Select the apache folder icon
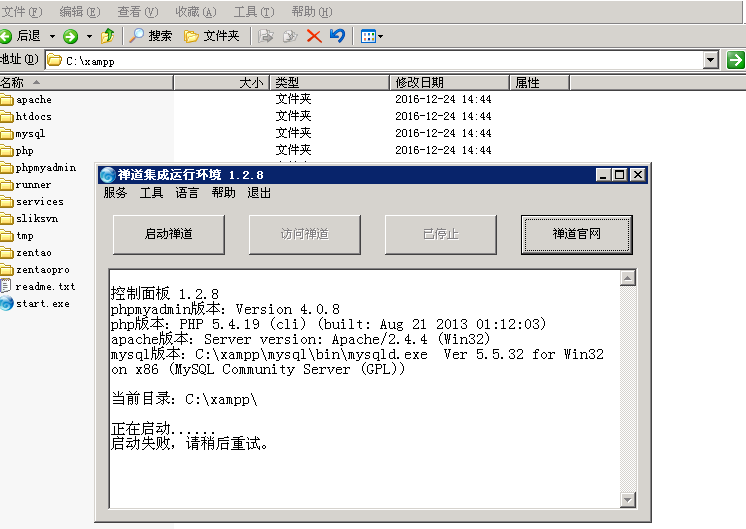746x529 pixels. (7, 99)
